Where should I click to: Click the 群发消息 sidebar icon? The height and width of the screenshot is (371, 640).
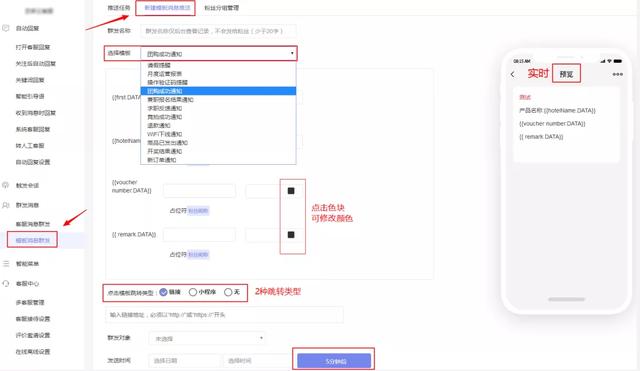tap(6, 205)
